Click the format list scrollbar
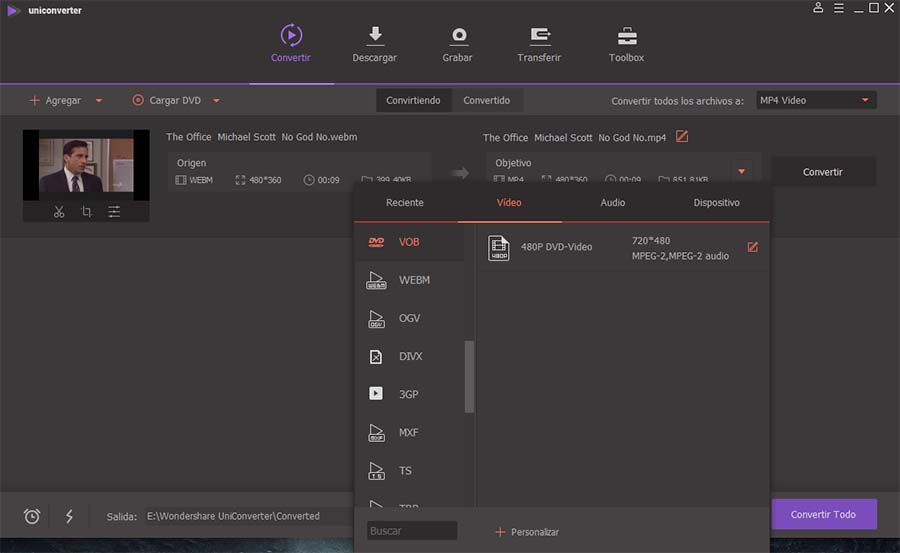The width and height of the screenshot is (900, 553). point(470,377)
